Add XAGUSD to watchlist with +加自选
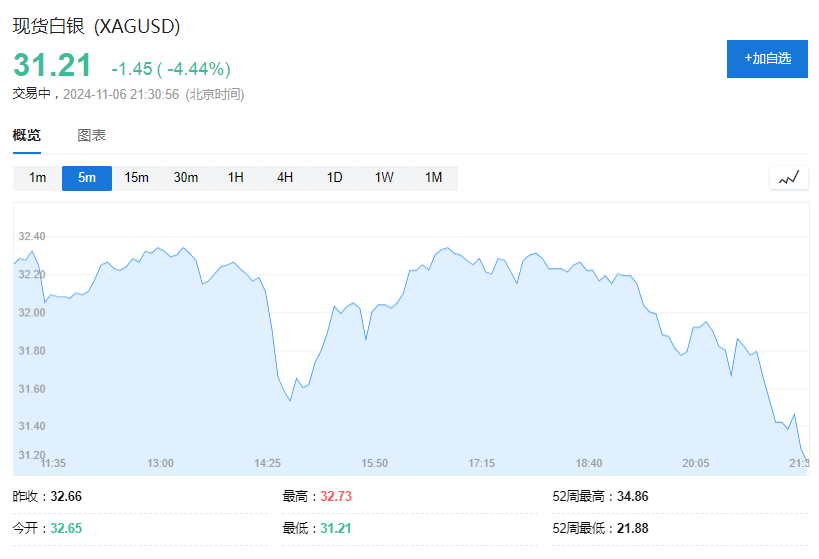The image size is (819, 559). click(767, 59)
